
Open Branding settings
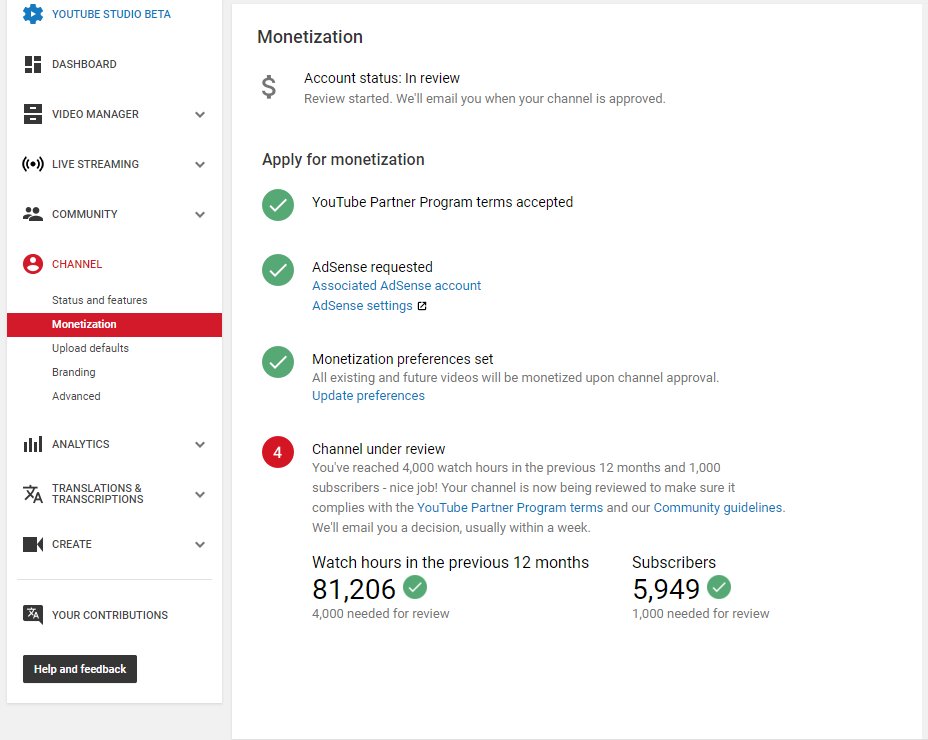pos(73,372)
